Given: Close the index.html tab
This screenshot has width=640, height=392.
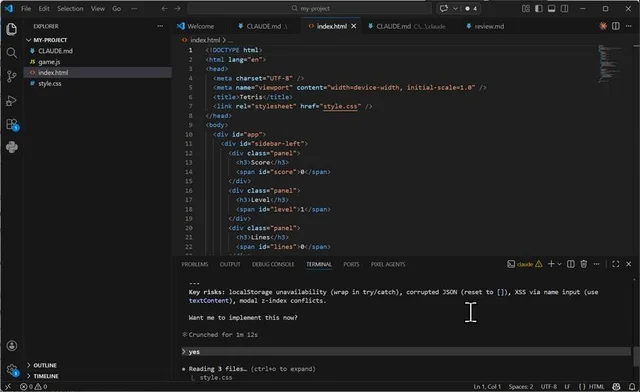Looking at the screenshot, I should coord(353,26).
